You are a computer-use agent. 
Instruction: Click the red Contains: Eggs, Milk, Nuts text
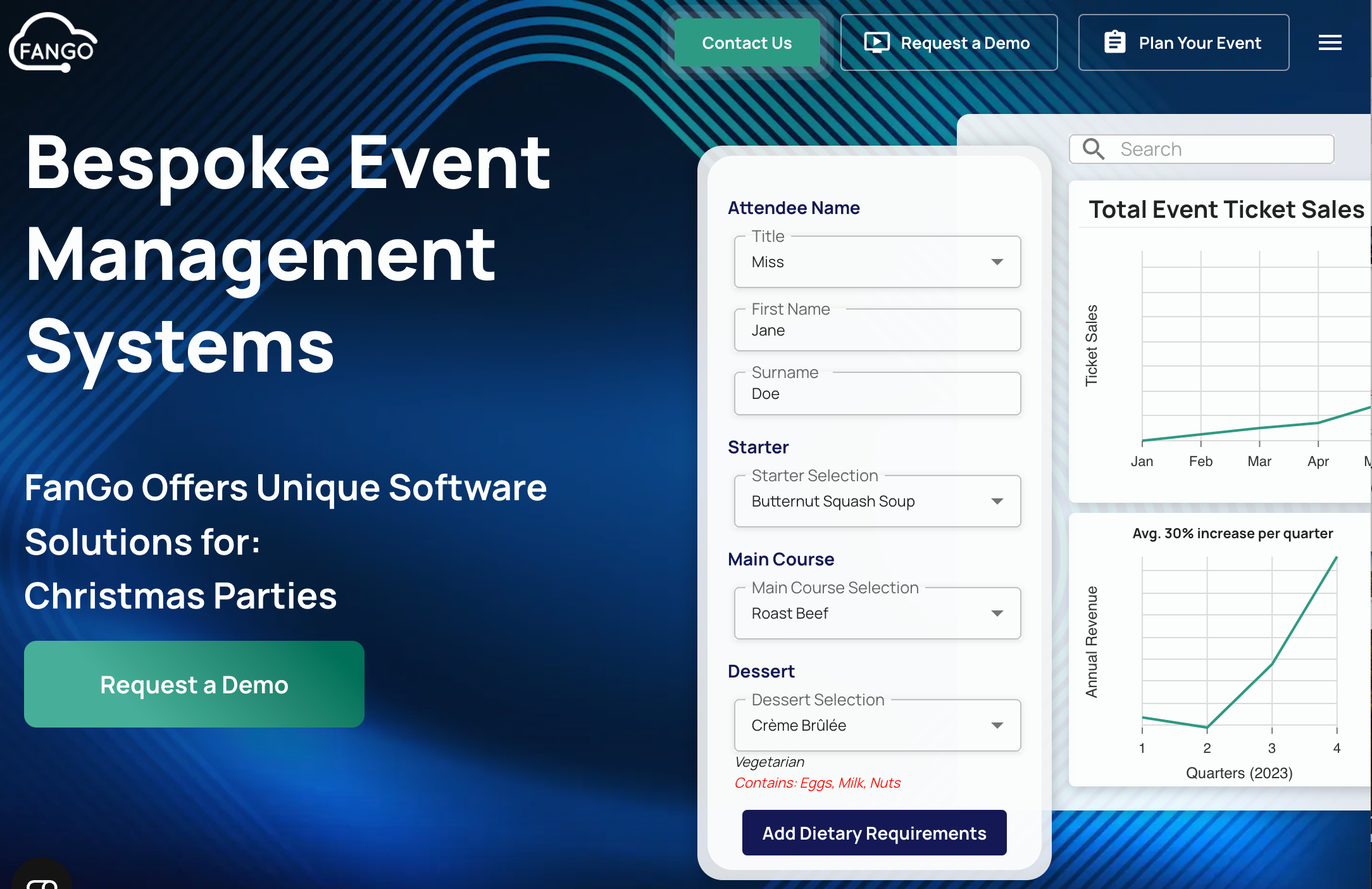818,783
